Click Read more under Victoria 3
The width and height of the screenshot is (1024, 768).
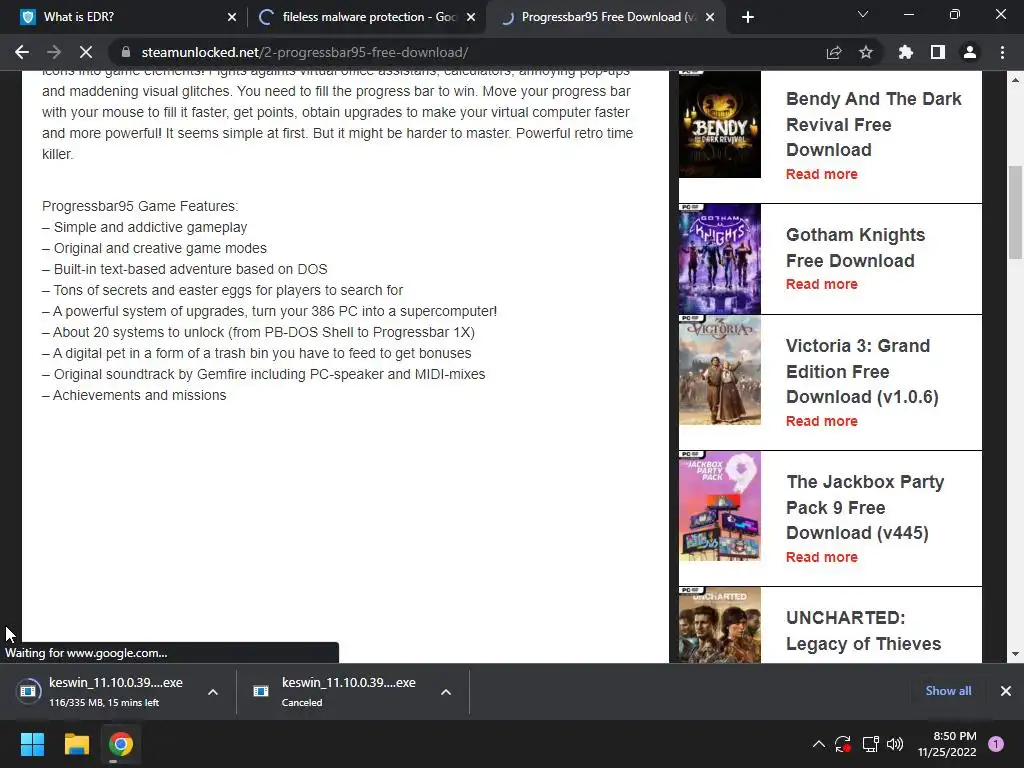(822, 421)
